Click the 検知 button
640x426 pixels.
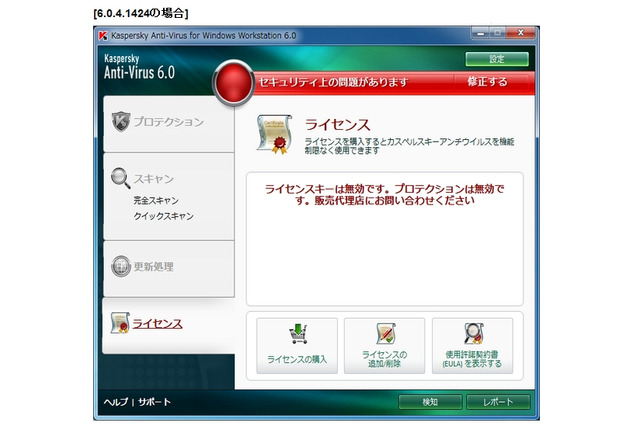pos(430,402)
